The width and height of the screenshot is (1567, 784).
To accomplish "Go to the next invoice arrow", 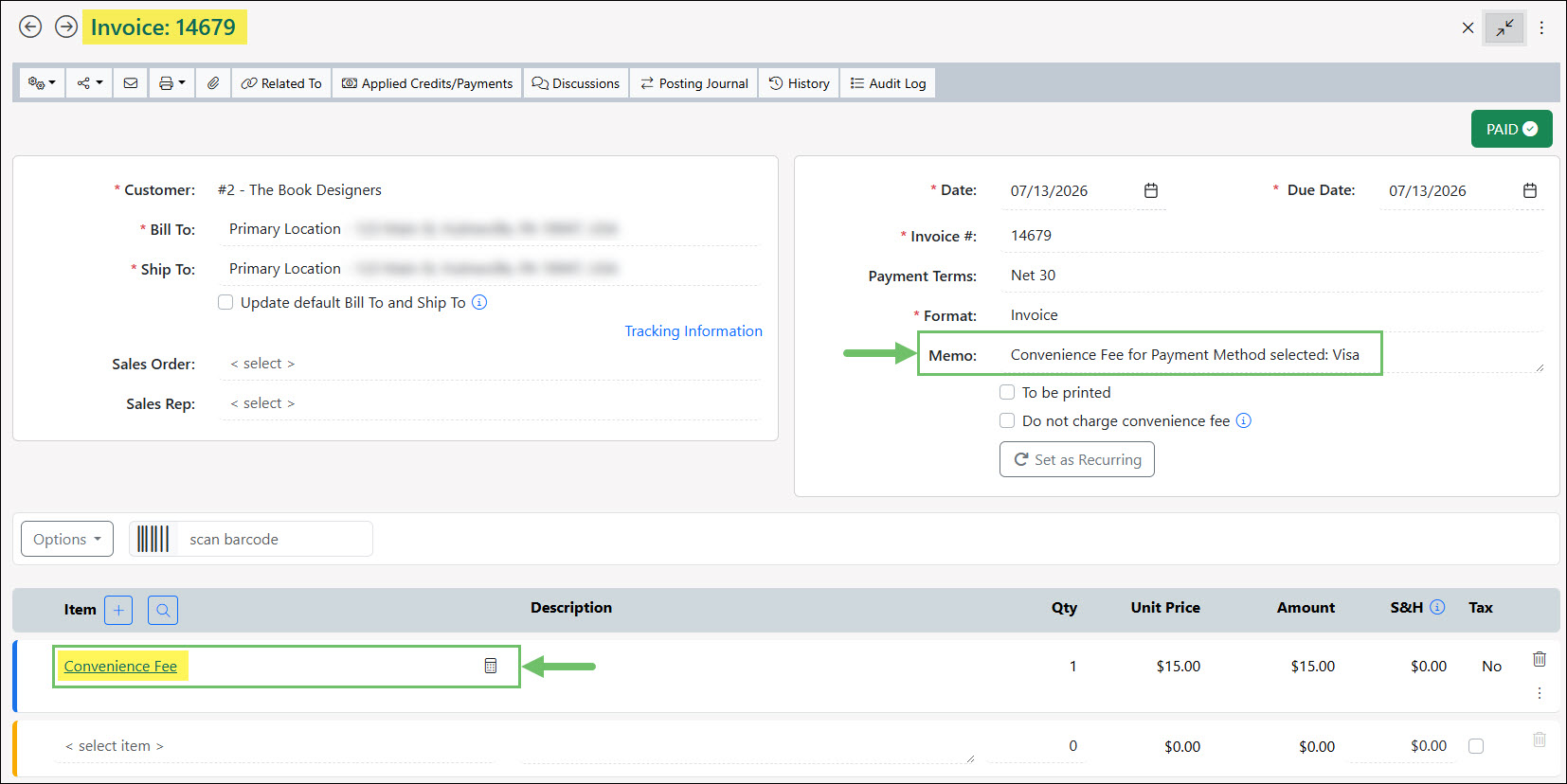I will pyautogui.click(x=66, y=27).
